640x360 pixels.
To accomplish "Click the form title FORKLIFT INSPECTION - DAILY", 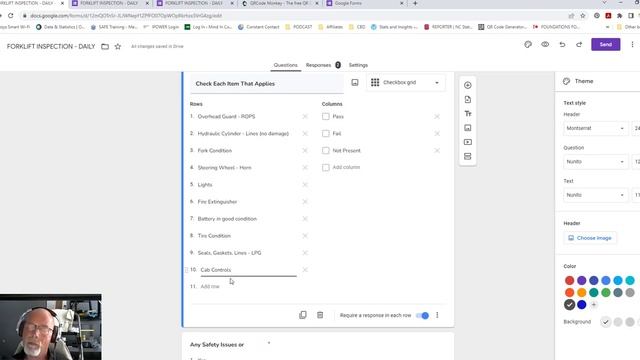I will pos(51,47).
